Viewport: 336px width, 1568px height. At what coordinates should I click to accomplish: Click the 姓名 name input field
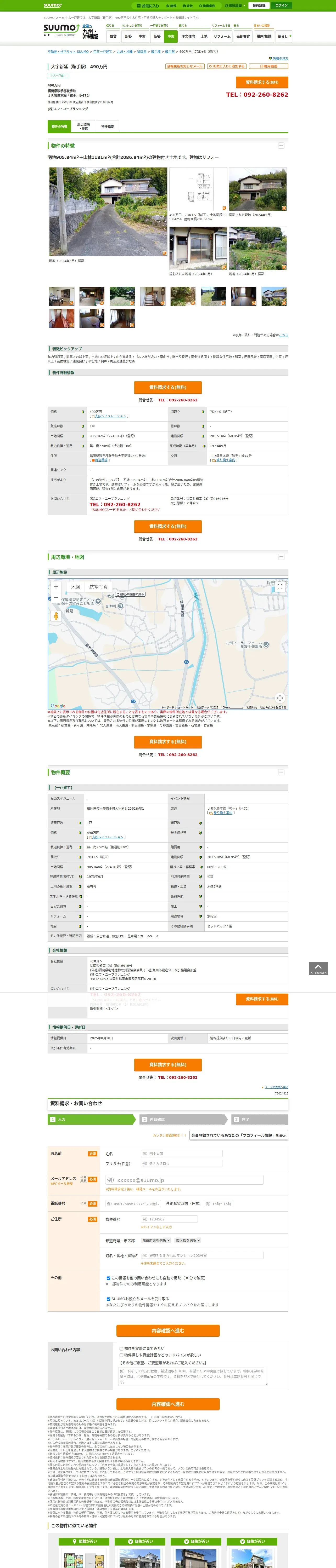(181, 1154)
